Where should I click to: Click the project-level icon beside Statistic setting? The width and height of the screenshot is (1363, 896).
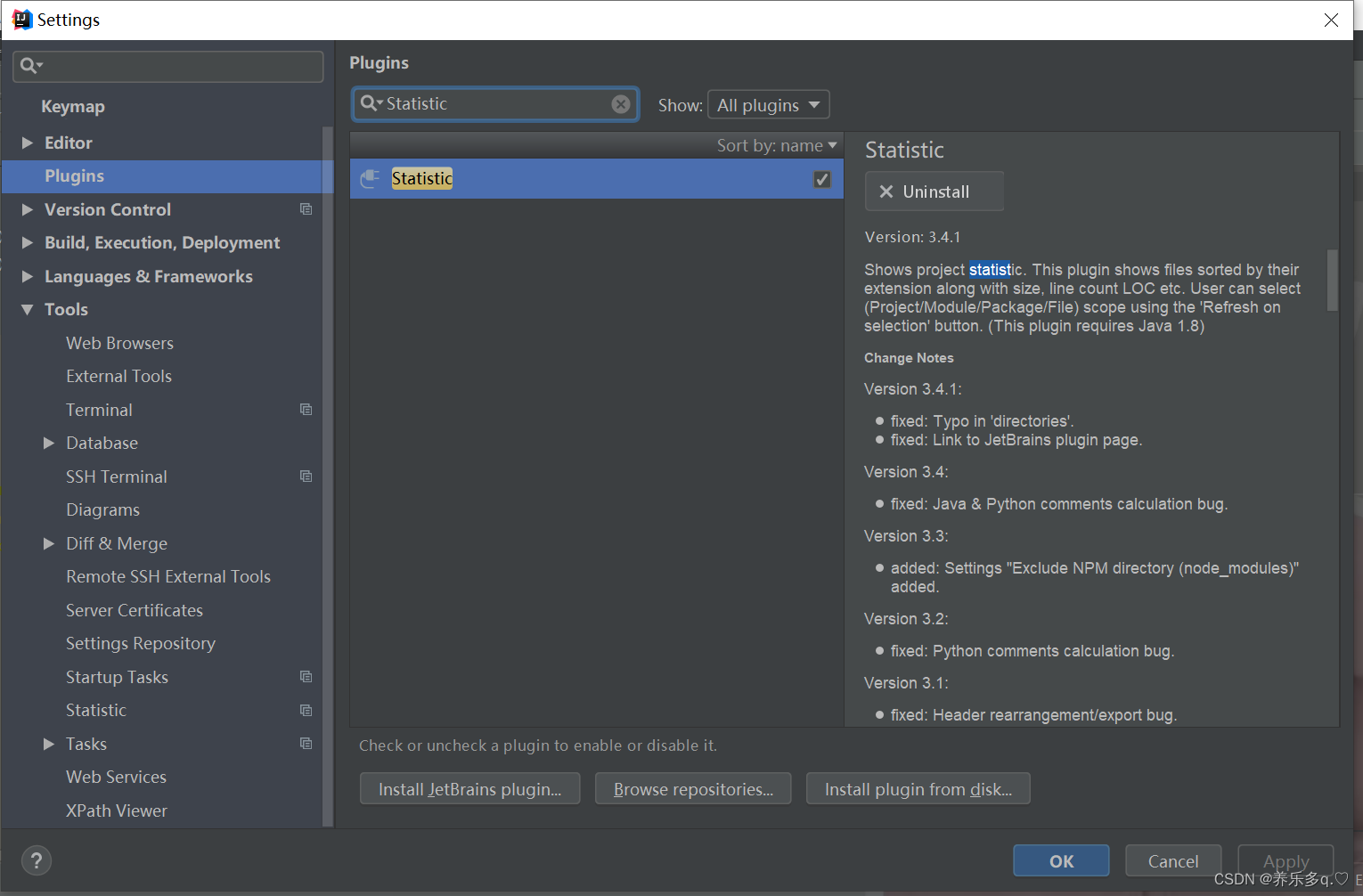coord(306,711)
